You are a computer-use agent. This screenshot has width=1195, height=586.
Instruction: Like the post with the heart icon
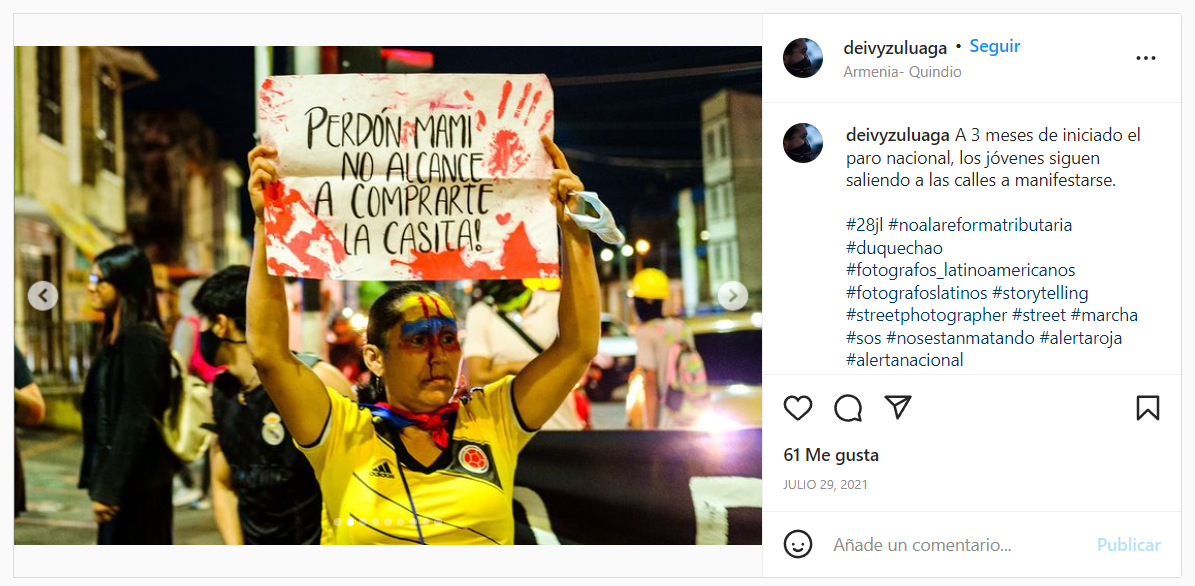pos(797,408)
